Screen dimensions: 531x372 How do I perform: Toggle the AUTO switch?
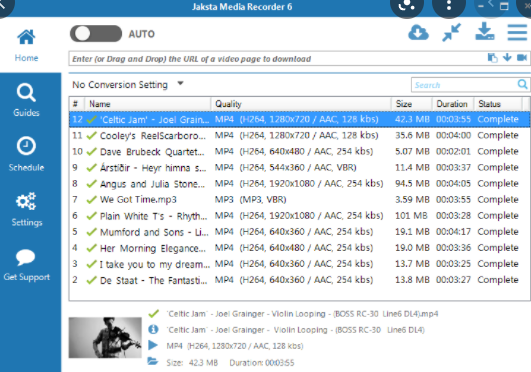96,34
